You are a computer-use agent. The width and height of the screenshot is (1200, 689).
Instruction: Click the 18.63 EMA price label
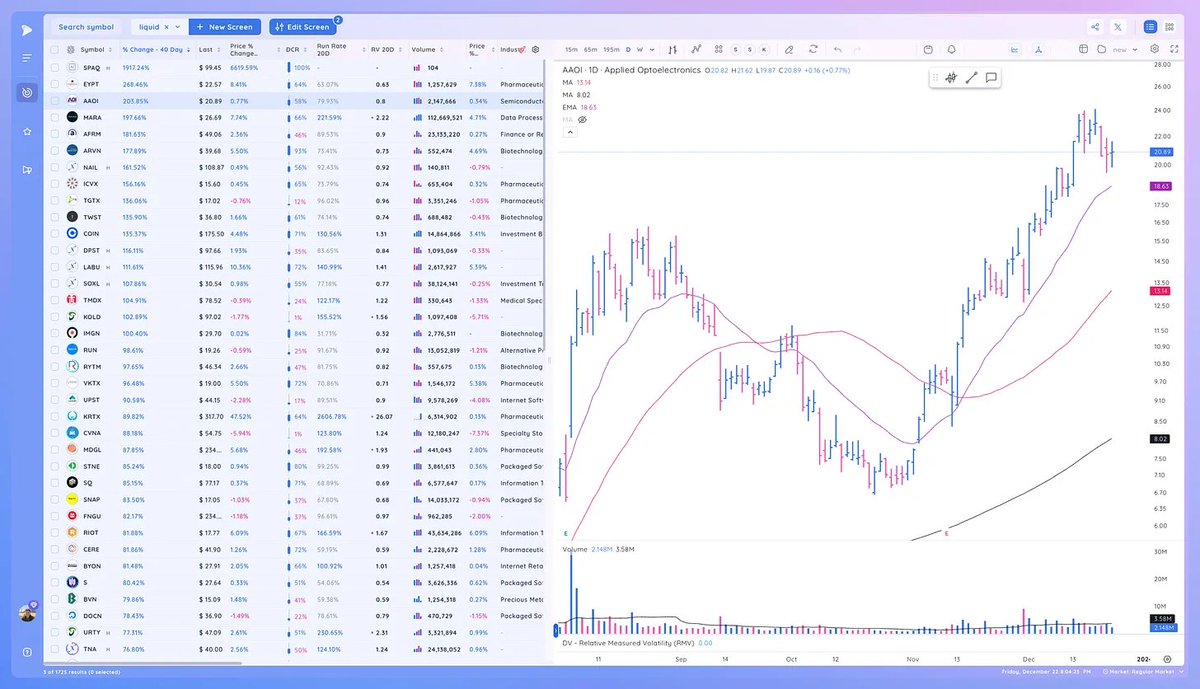[1161, 186]
